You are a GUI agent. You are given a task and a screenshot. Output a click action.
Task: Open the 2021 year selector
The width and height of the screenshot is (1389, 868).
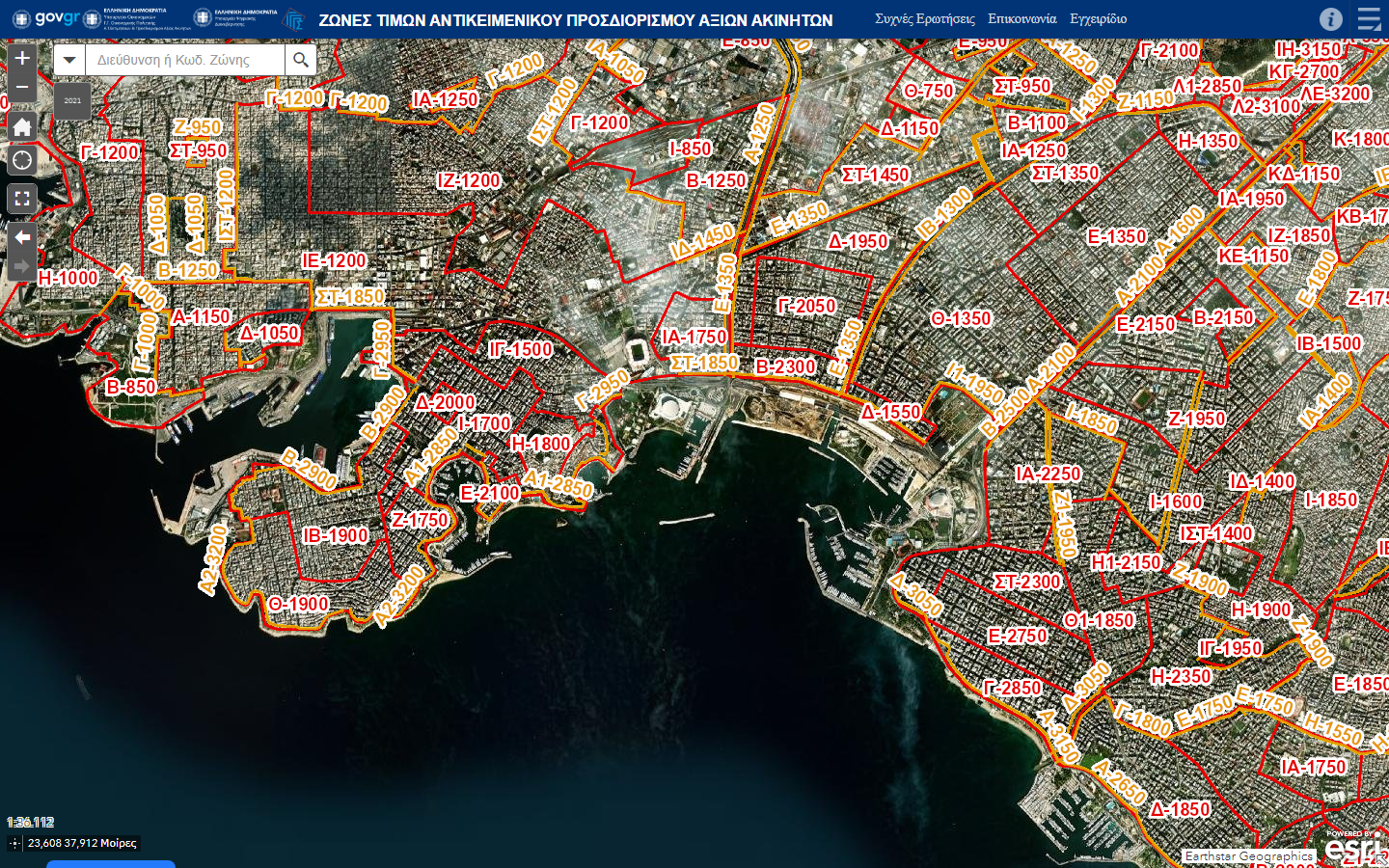point(72,101)
